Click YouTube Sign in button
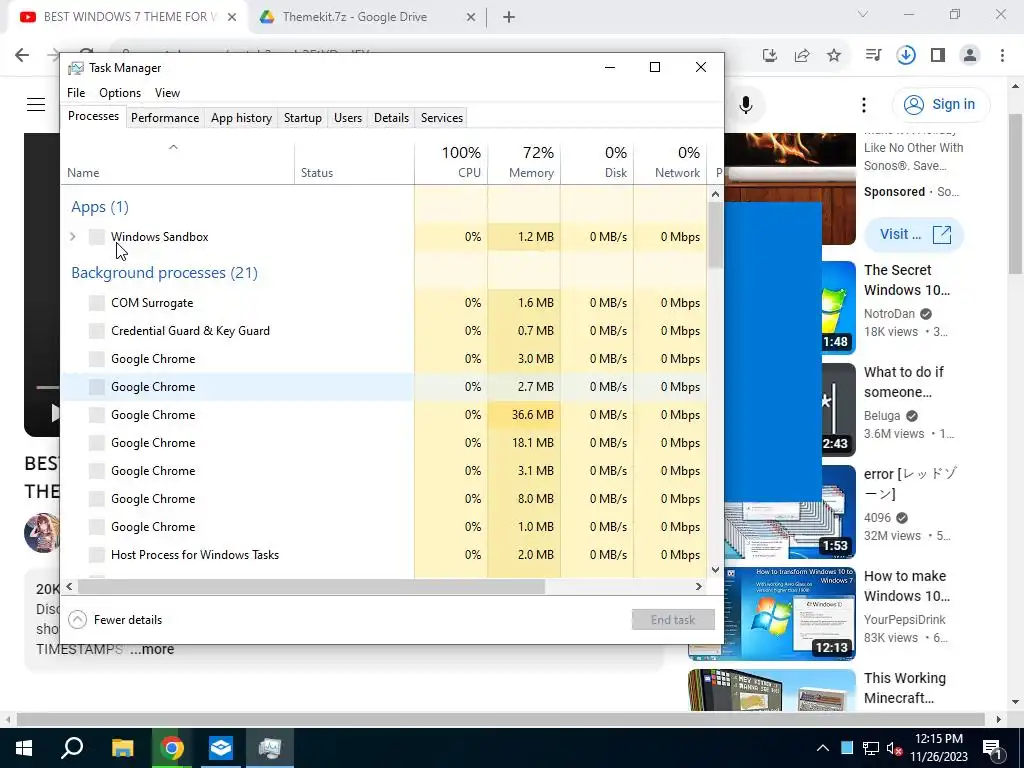Viewport: 1024px width, 768px height. [x=940, y=104]
